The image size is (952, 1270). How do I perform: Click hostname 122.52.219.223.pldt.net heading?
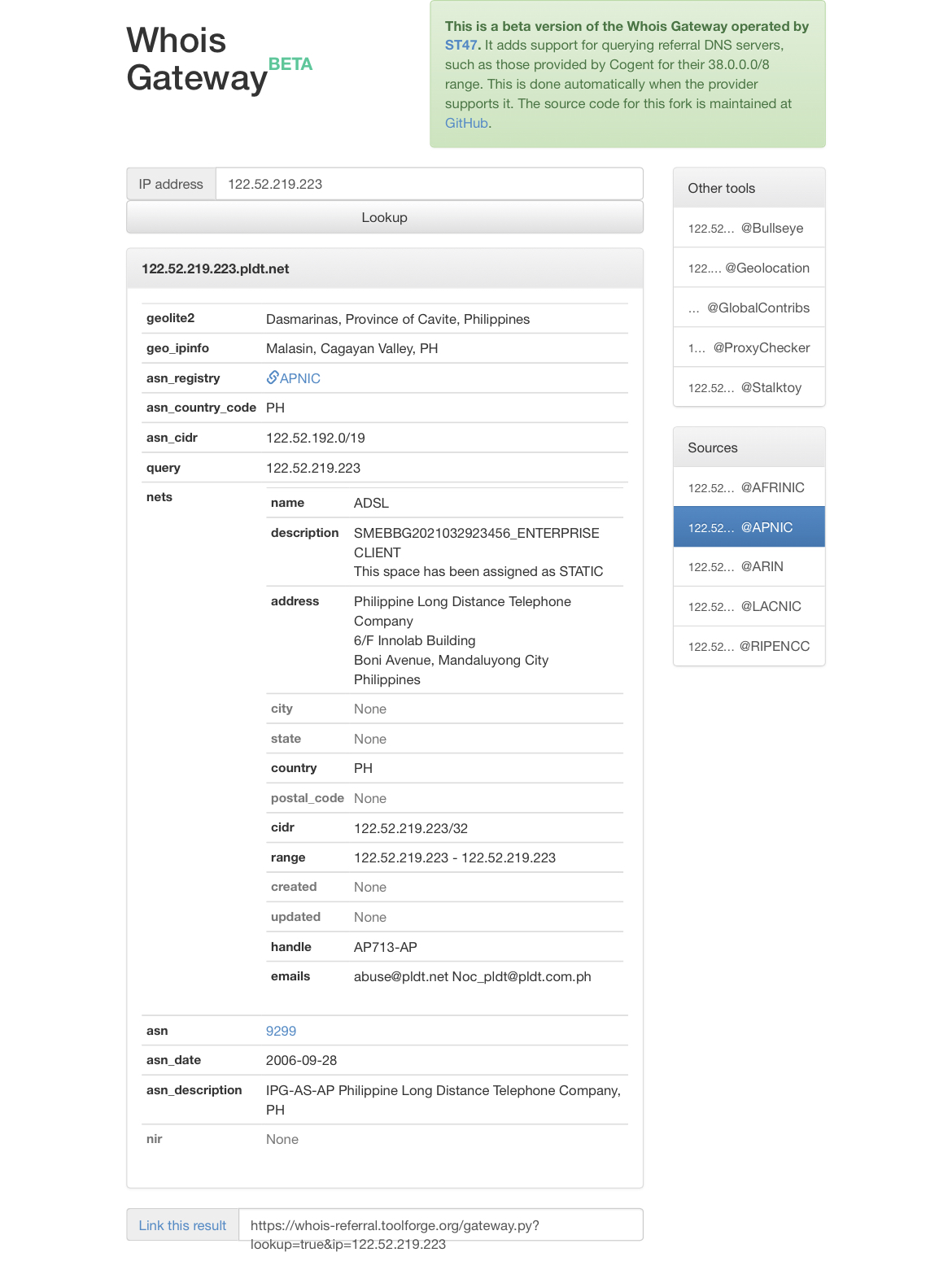click(x=216, y=268)
